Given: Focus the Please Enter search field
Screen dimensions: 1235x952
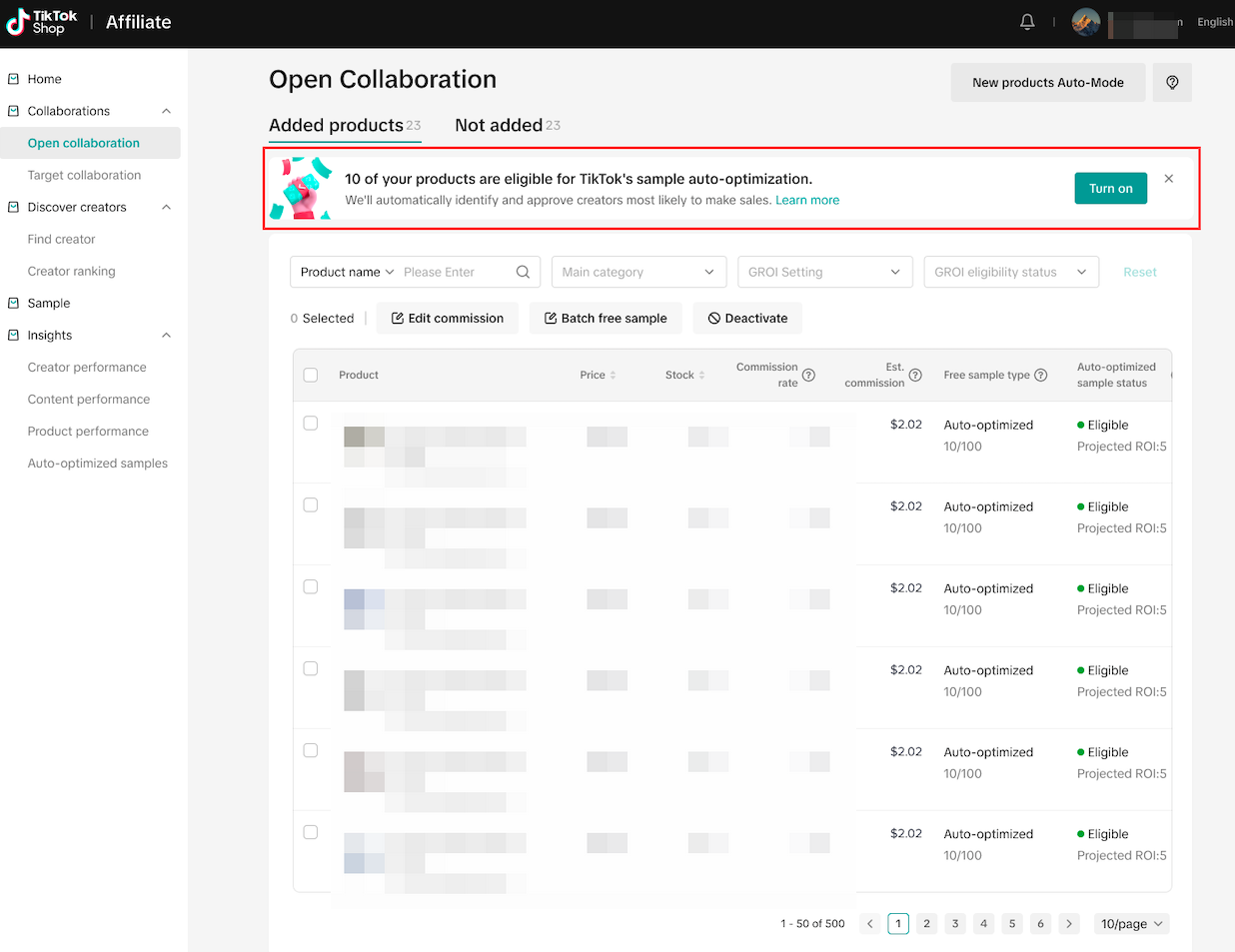Looking at the screenshot, I should pos(455,272).
